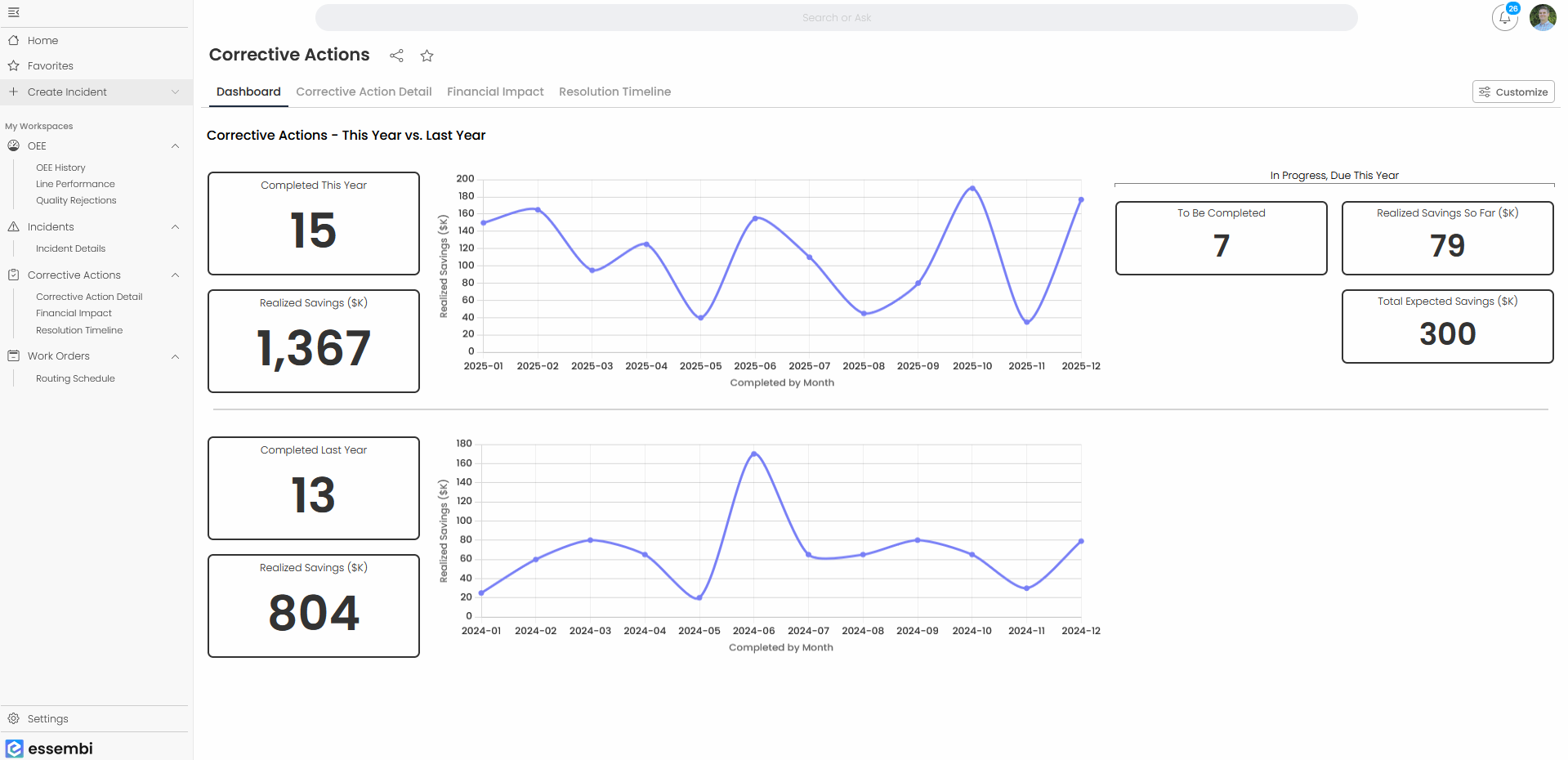Mark Corrective Actions page as favorite star
Screen dimensions: 1568x760
tap(427, 56)
